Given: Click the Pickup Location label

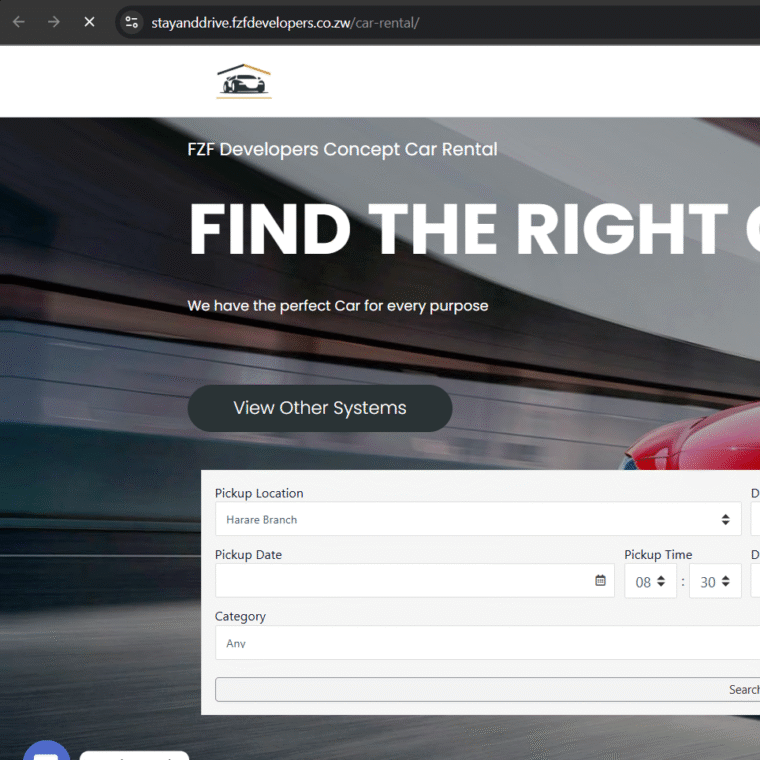Looking at the screenshot, I should click(259, 493).
